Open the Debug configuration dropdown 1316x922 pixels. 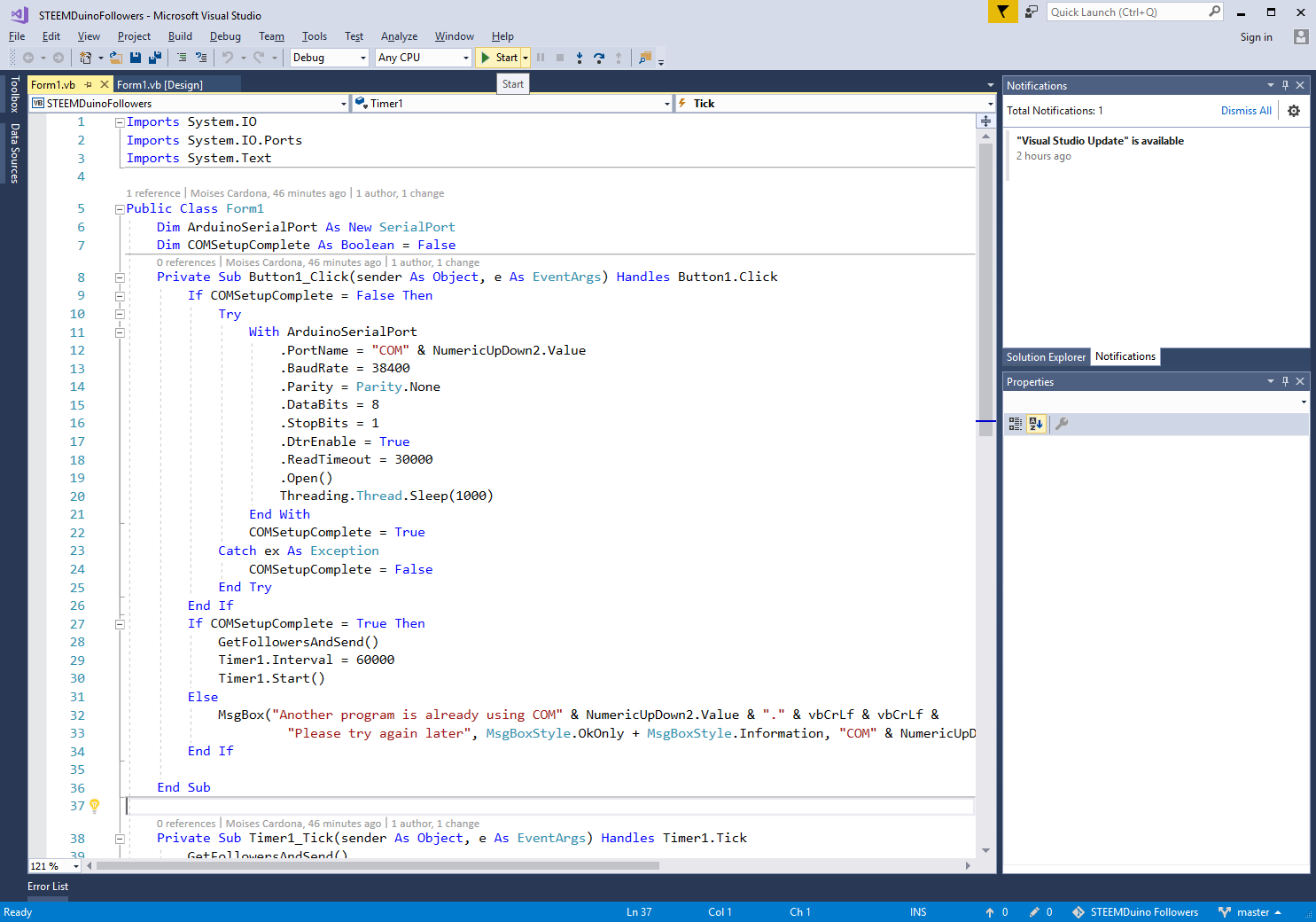pos(329,58)
